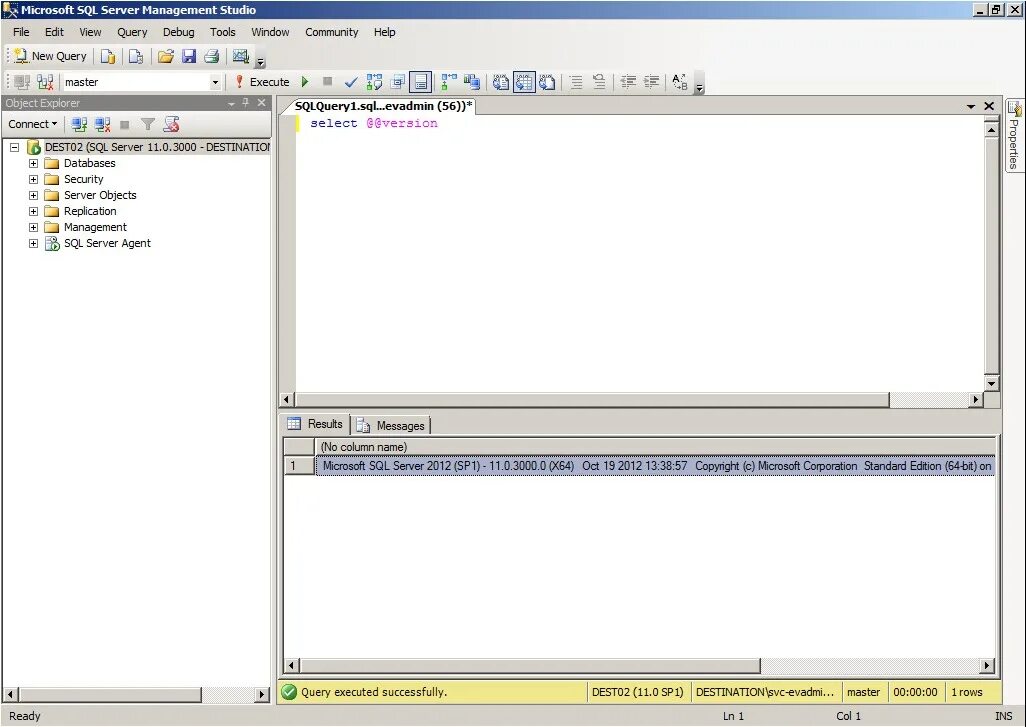Image resolution: width=1026 pixels, height=727 pixels.
Task: Open the active files dropdown arrow
Action: [971, 106]
